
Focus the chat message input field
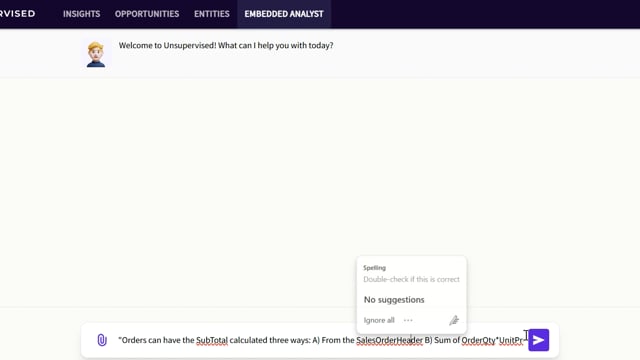click(320, 340)
